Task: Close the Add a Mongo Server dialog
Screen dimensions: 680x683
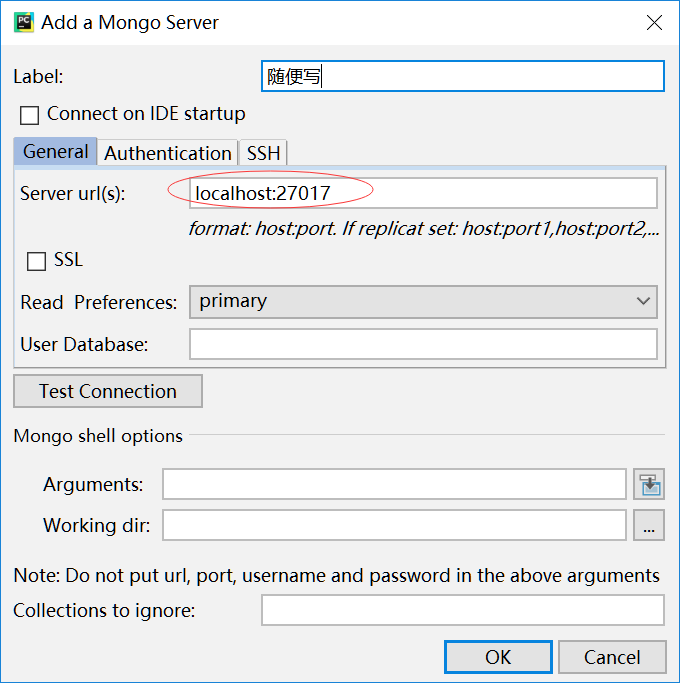Action: pos(654,22)
